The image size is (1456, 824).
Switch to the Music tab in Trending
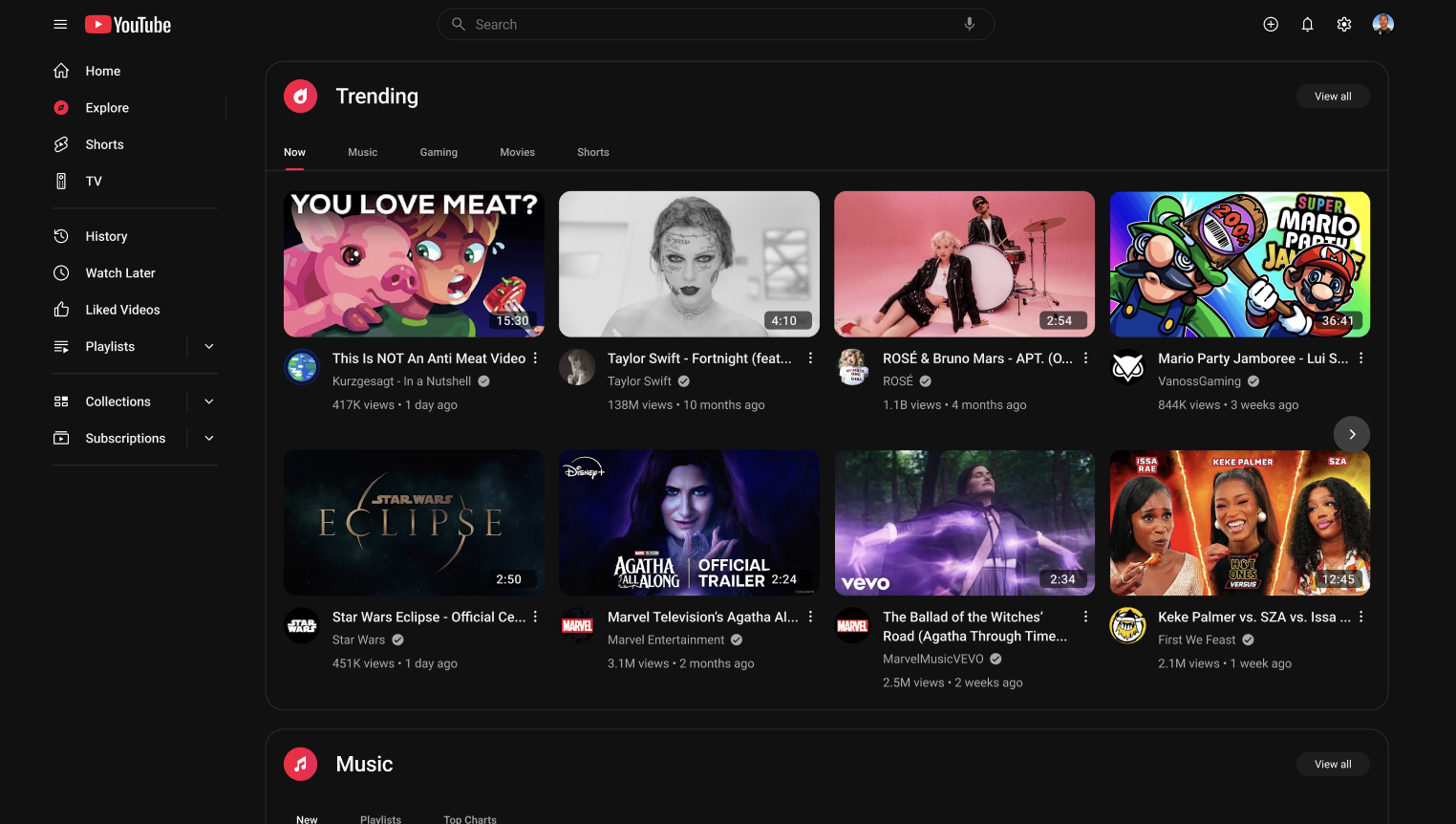[x=362, y=152]
